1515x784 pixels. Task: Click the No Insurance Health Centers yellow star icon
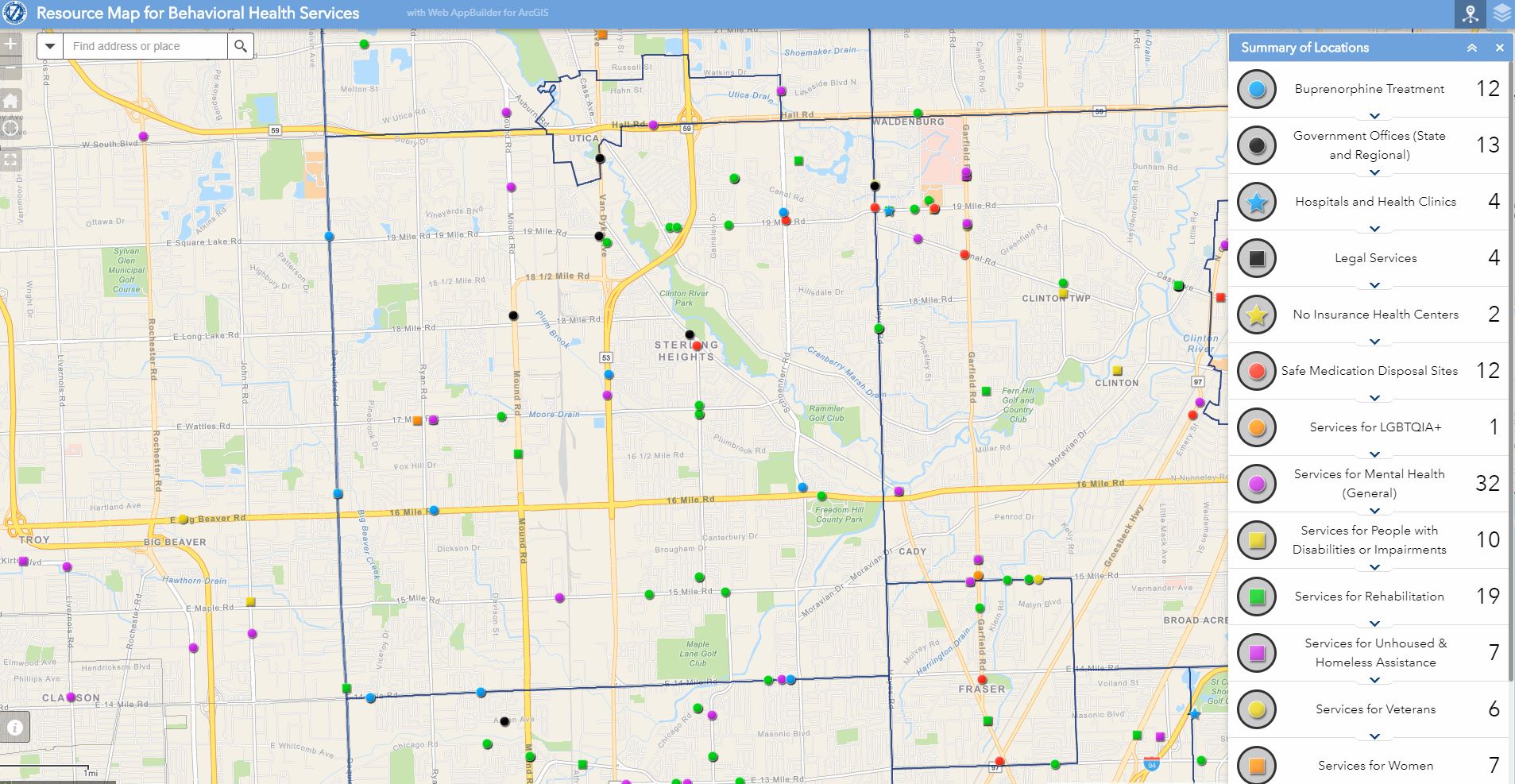(1256, 315)
